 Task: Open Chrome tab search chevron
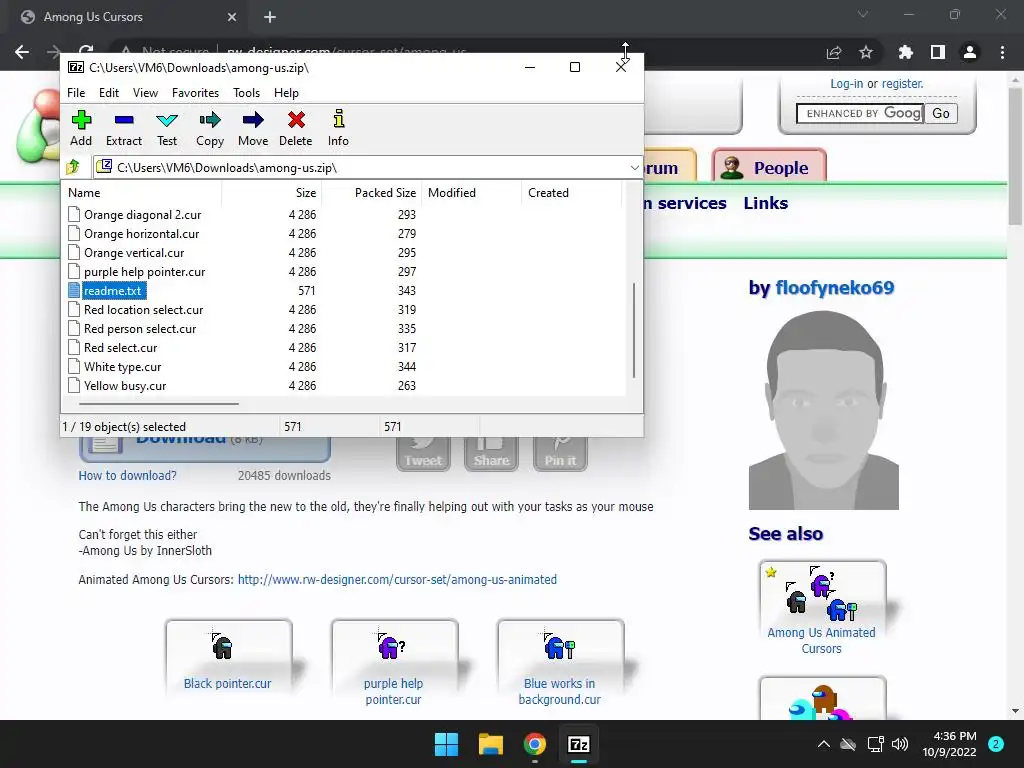tap(863, 14)
